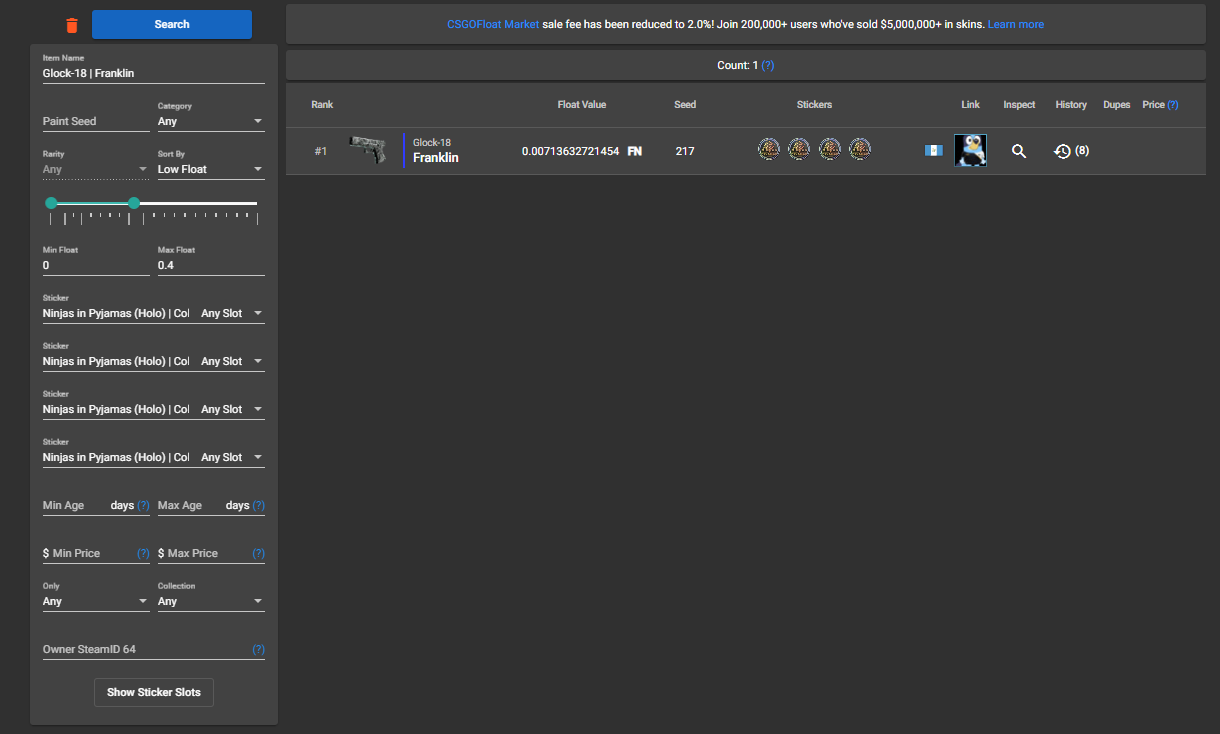Click Show Sticker Slots button
Viewport: 1220px width, 734px height.
click(x=154, y=692)
